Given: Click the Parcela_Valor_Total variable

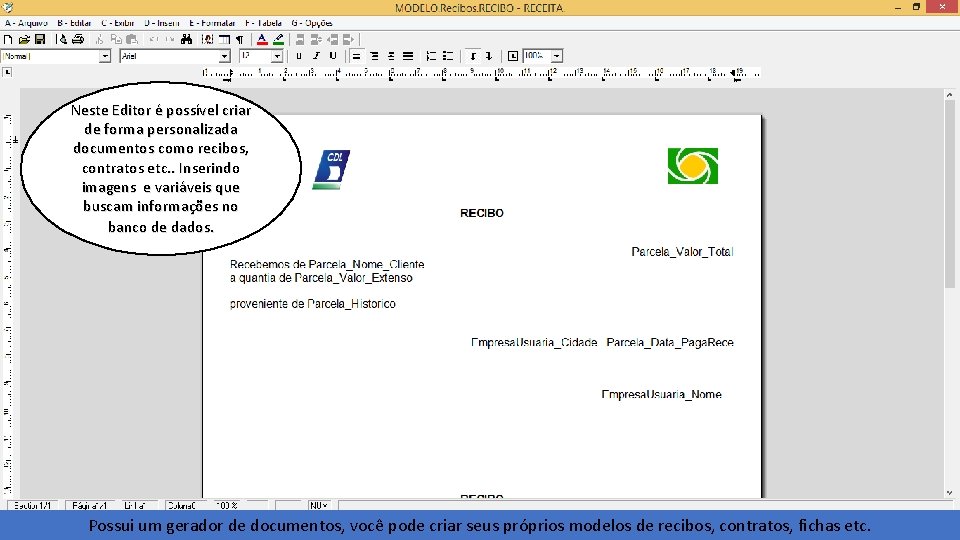Looking at the screenshot, I should coord(682,252).
